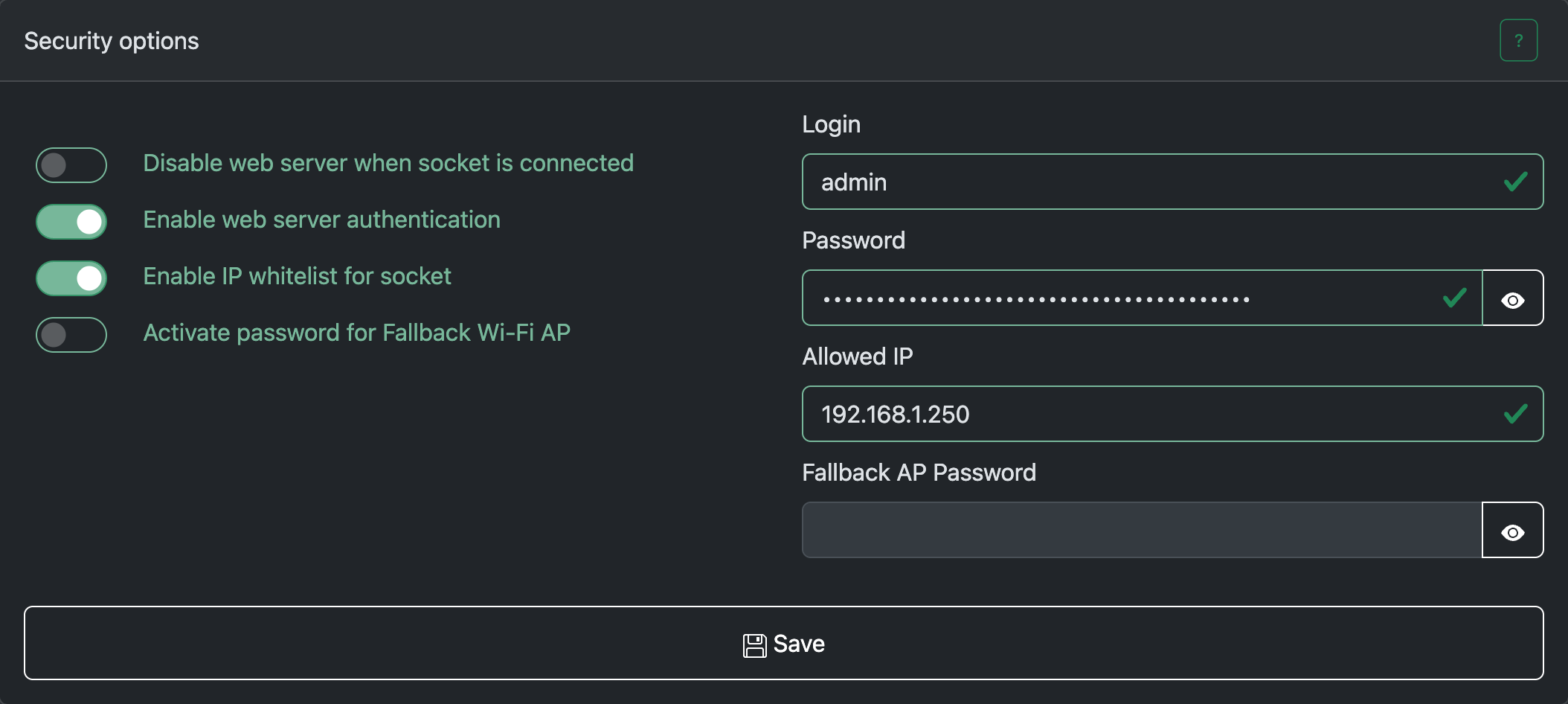Image resolution: width=1568 pixels, height=704 pixels.
Task: Click the empty Fallback AP Password field
Action: coord(1141,531)
